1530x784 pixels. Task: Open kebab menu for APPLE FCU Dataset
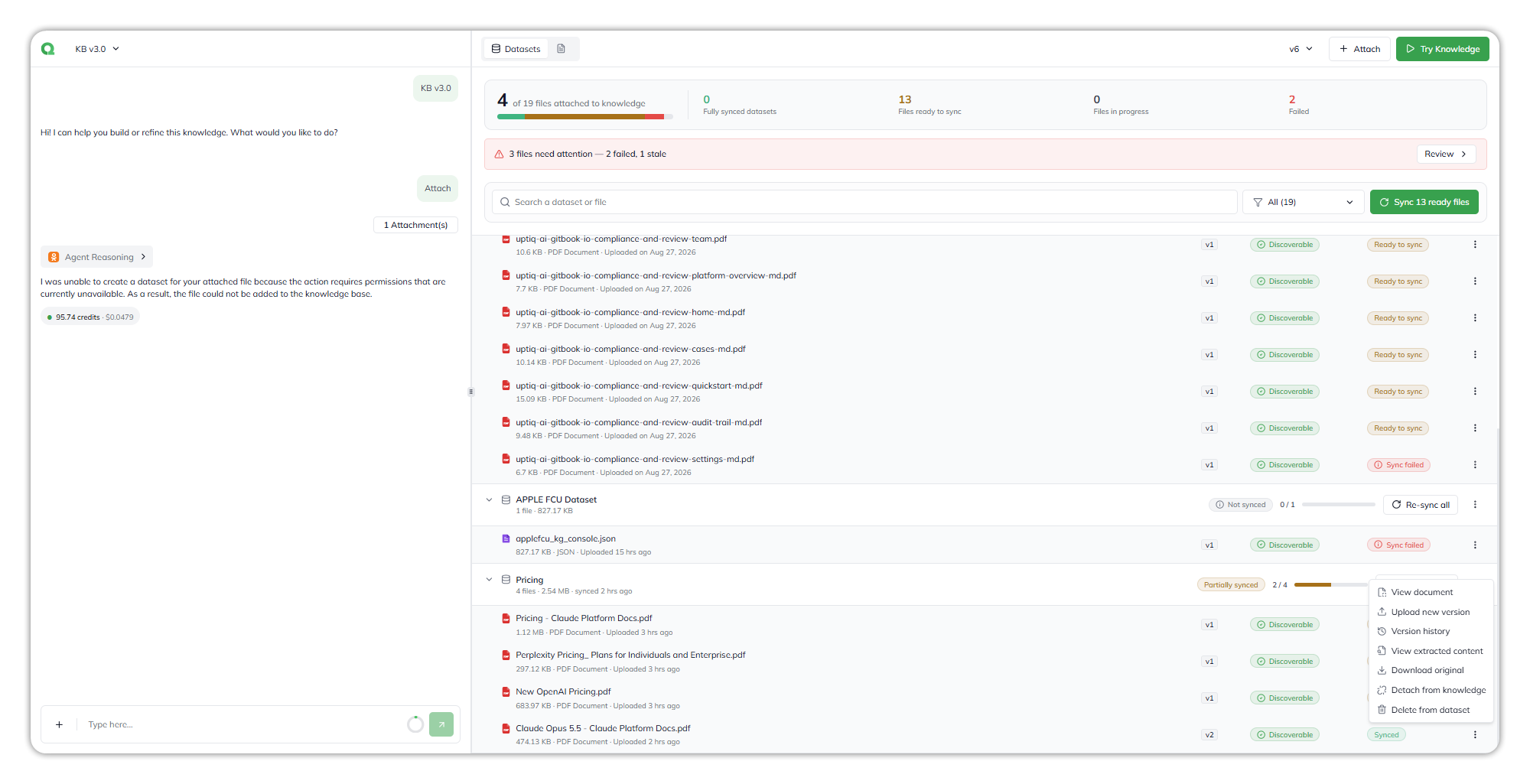click(1475, 505)
